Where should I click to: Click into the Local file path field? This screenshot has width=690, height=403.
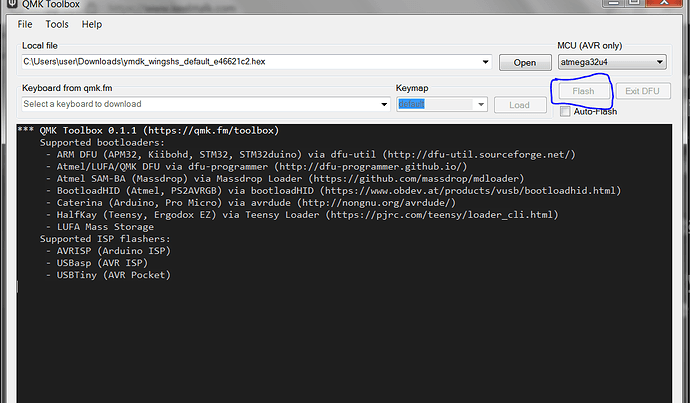pos(250,63)
